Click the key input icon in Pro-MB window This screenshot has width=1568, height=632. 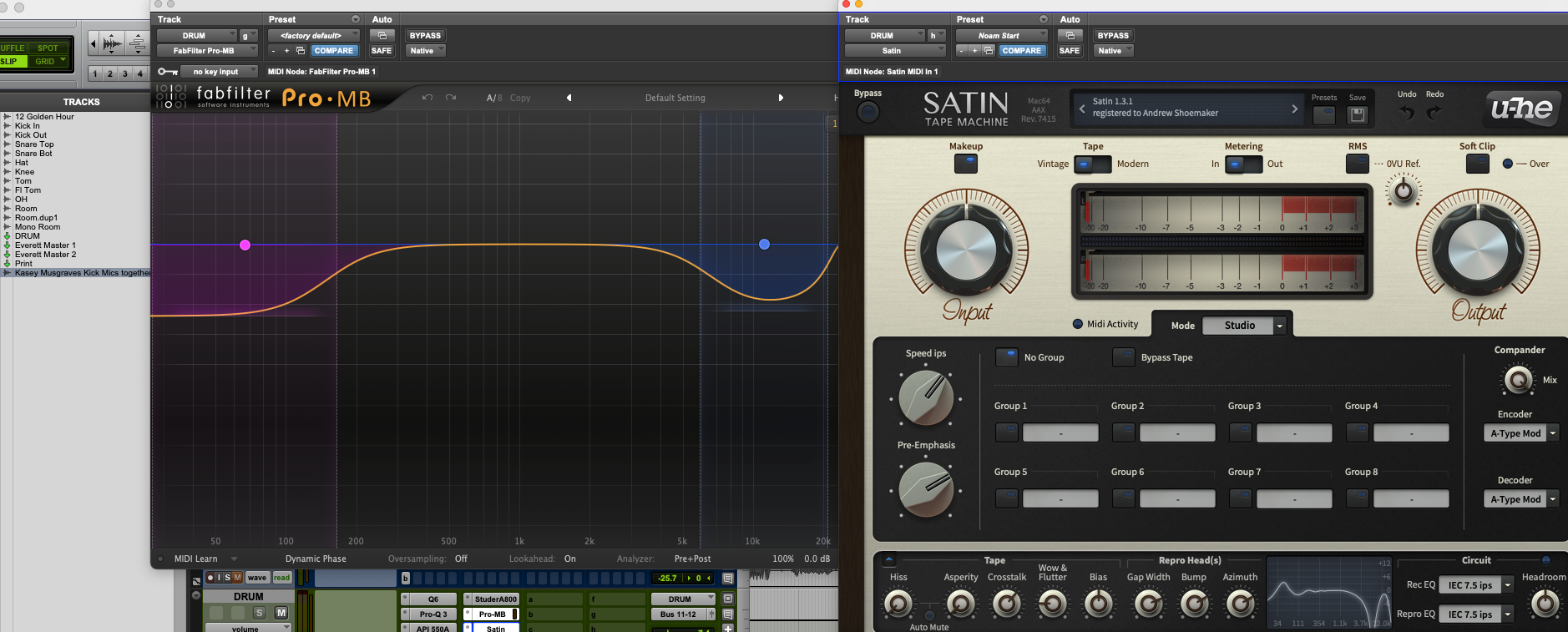pos(168,72)
